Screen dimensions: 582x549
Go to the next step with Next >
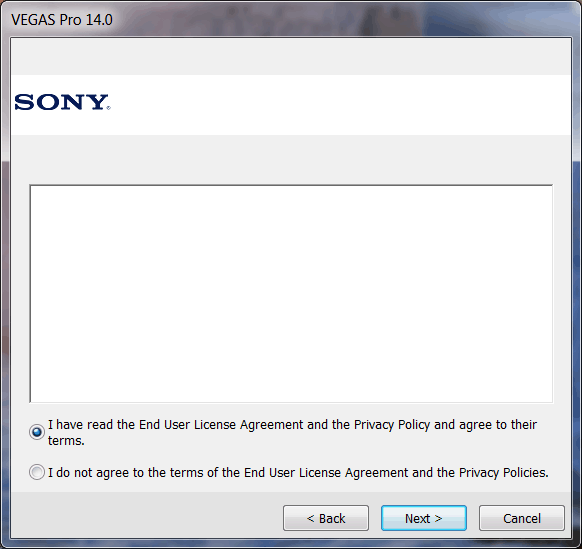pyautogui.click(x=424, y=518)
